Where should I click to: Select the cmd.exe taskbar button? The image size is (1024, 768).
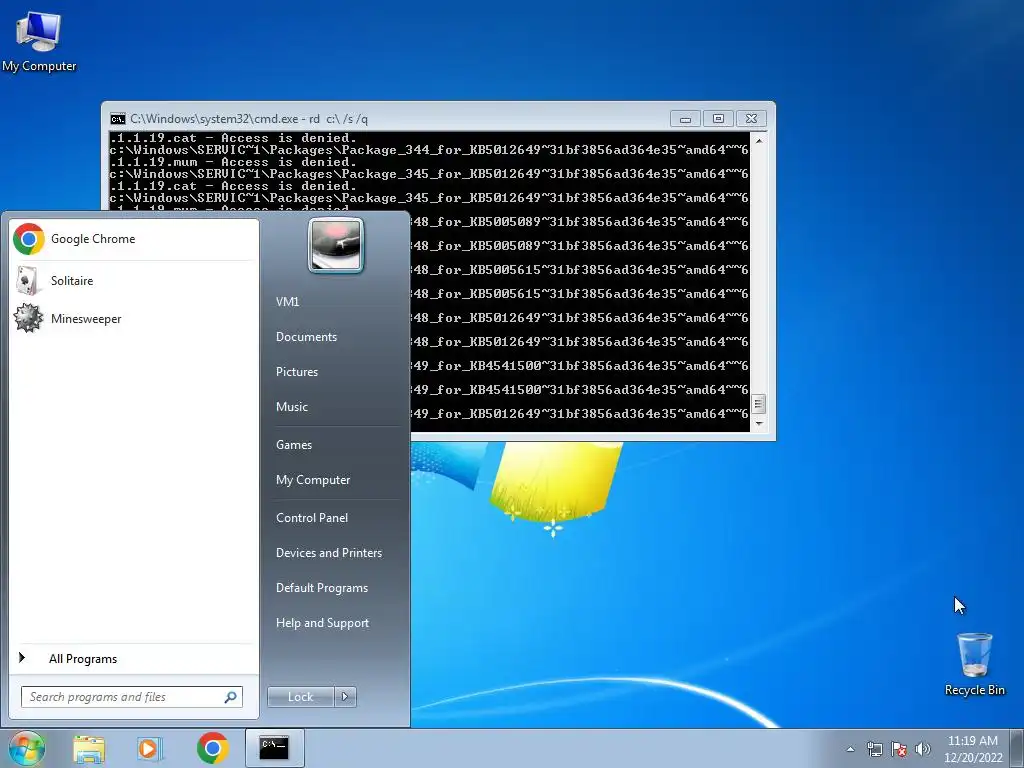274,748
